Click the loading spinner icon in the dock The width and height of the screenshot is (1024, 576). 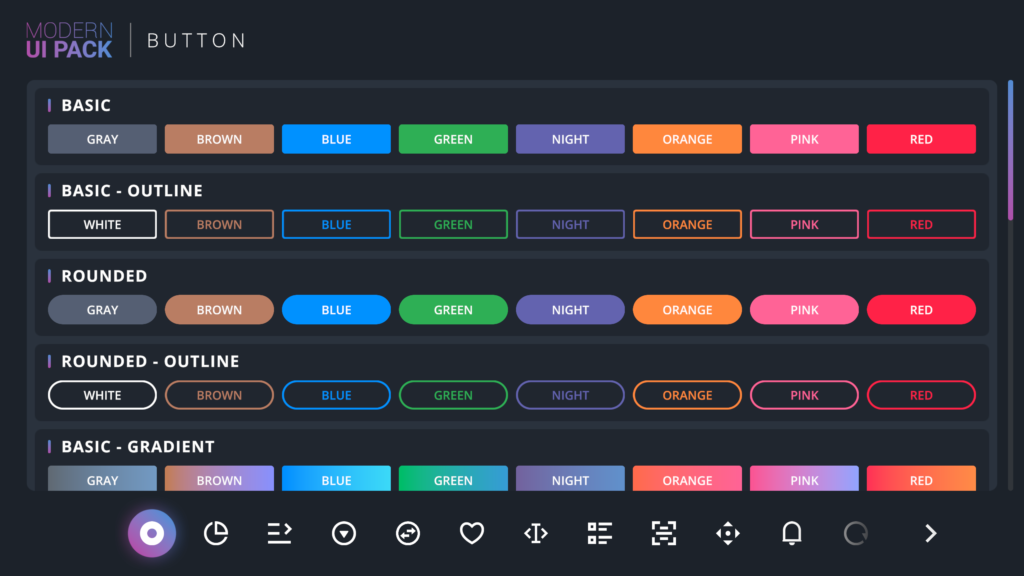click(855, 533)
